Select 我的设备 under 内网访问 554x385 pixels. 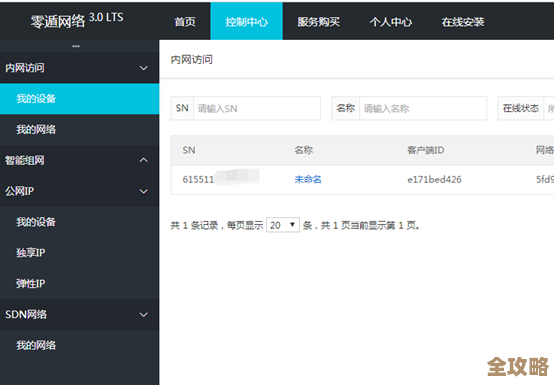point(79,99)
